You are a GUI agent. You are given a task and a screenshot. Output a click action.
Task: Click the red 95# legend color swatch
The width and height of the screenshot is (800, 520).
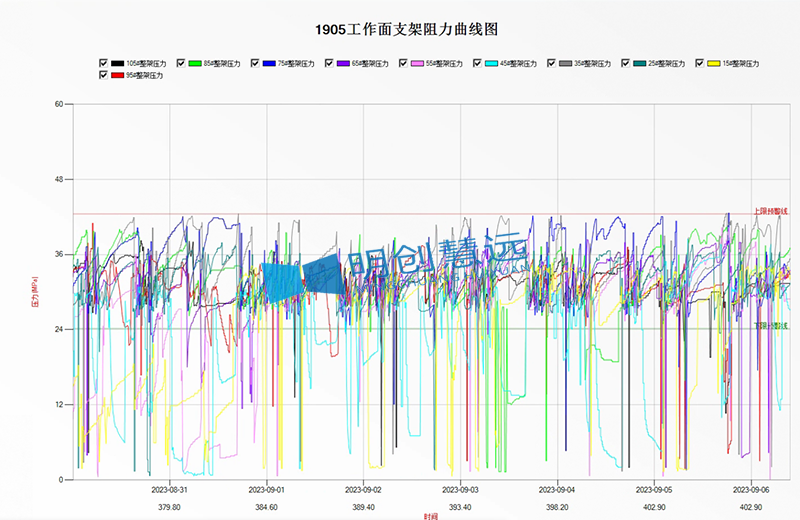[118, 75]
